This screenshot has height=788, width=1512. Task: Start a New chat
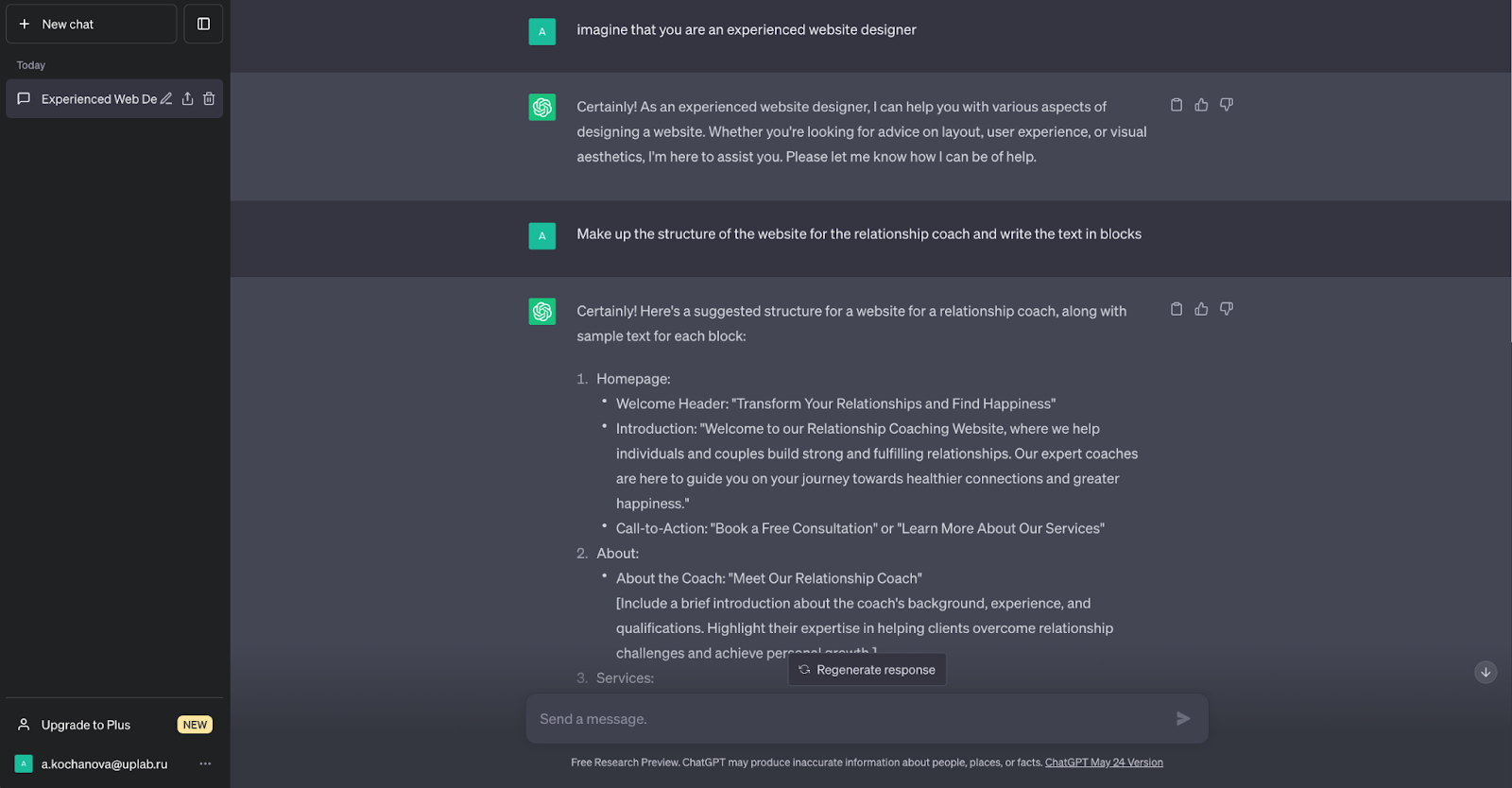92,24
